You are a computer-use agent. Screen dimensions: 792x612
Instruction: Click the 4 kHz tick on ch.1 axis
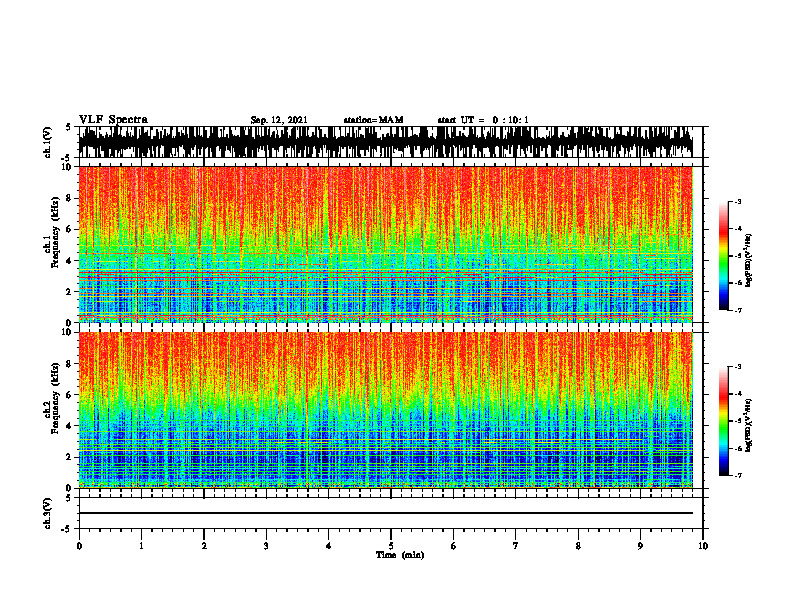click(69, 261)
